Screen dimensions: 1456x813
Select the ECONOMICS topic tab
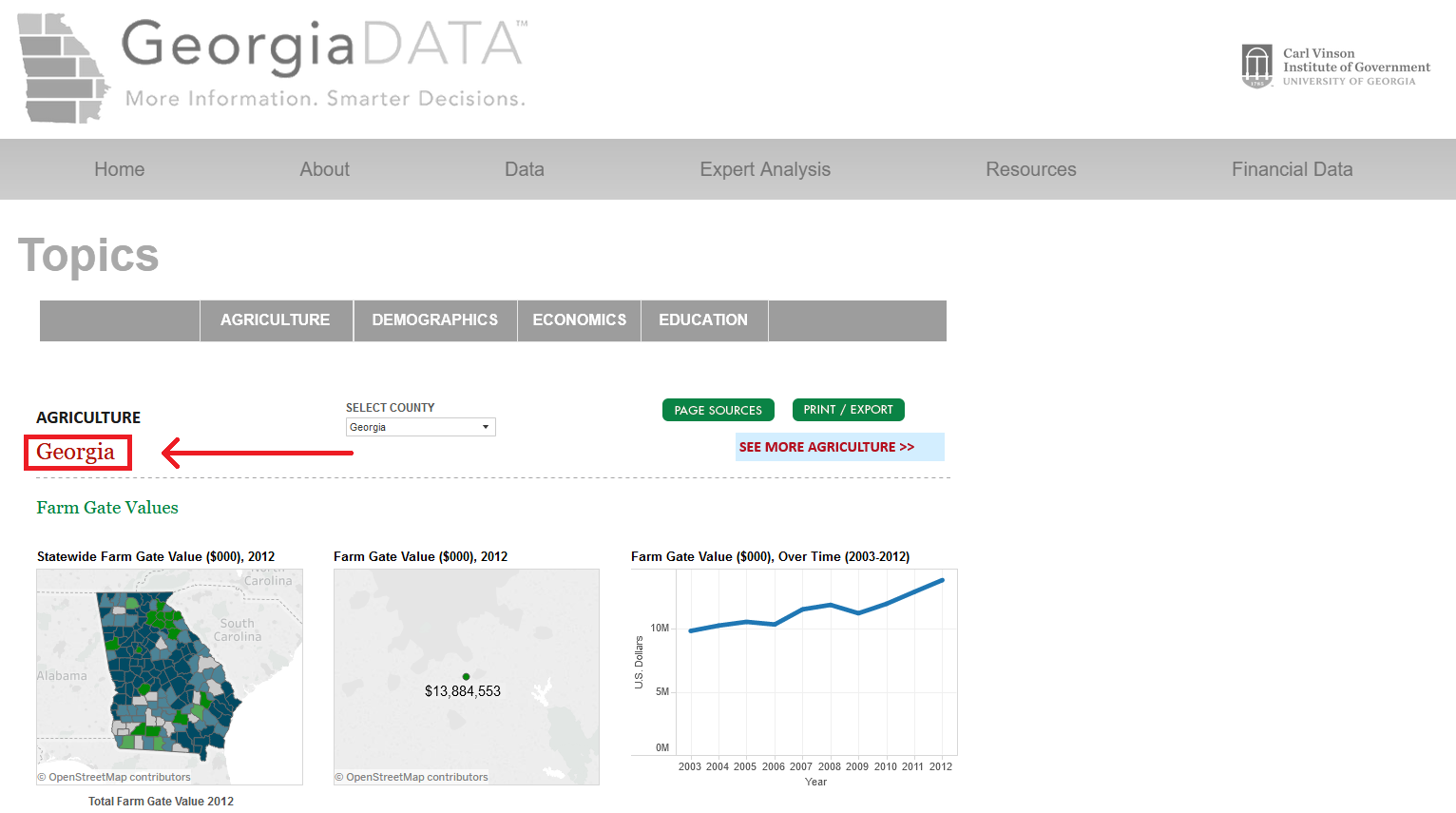point(580,320)
